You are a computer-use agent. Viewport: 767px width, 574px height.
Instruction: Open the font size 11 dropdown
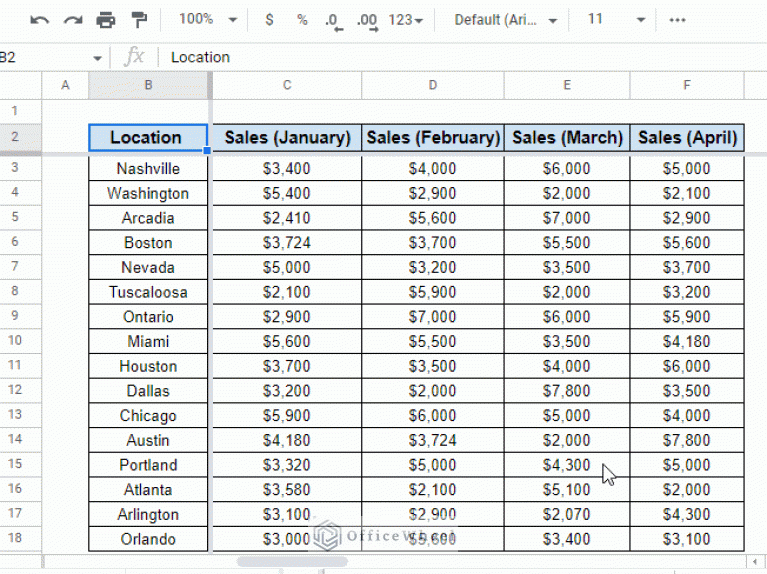(616, 20)
